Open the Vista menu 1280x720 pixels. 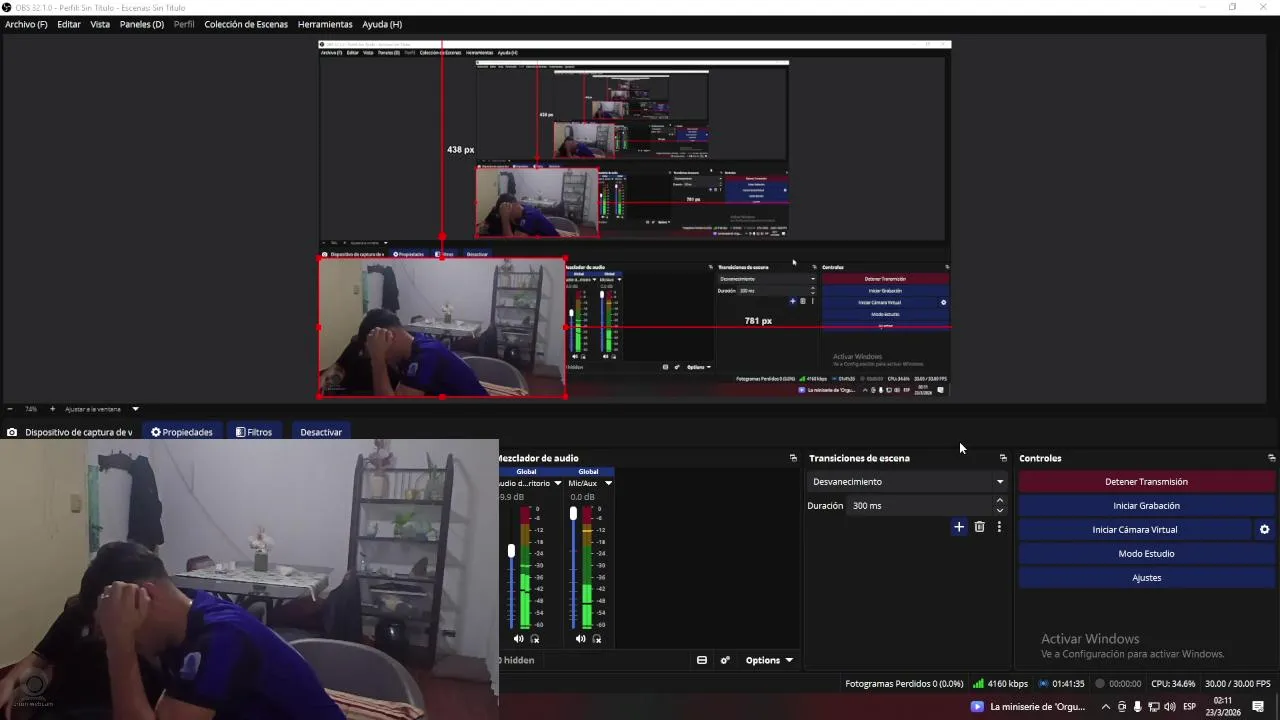click(x=100, y=24)
